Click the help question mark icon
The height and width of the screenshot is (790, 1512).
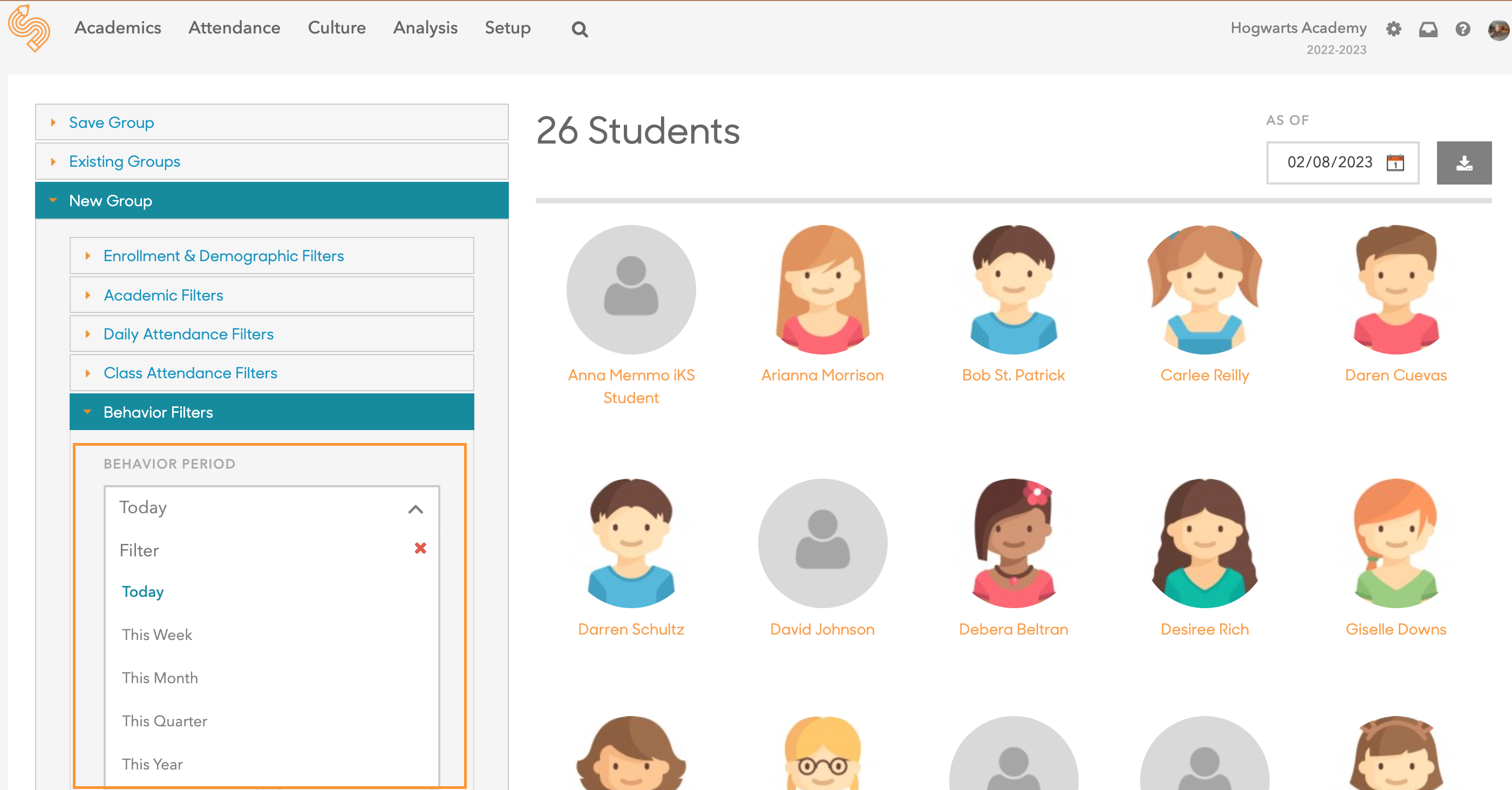(1463, 29)
